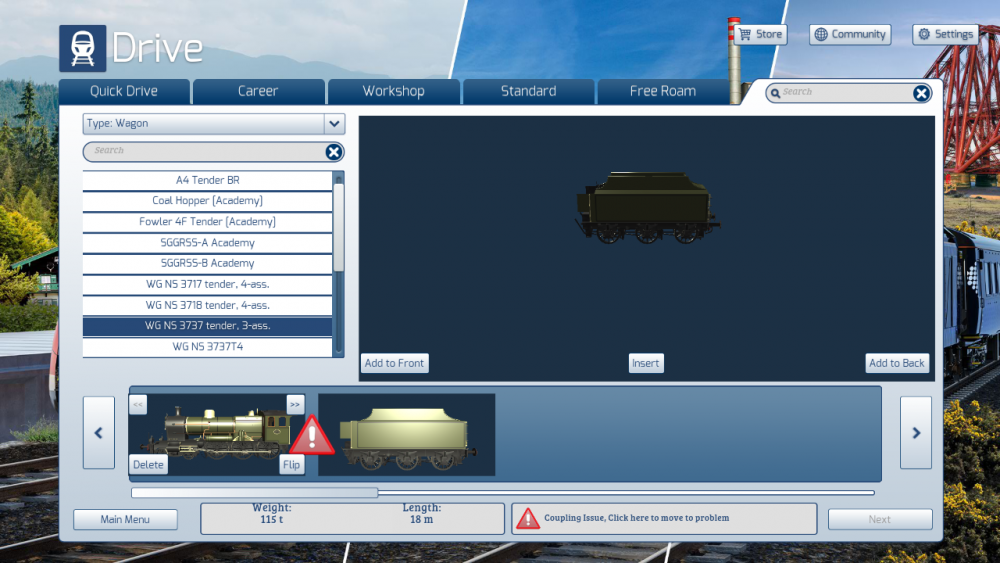Image resolution: width=1000 pixels, height=563 pixels.
Task: Clear the top-right search field
Action: [921, 93]
